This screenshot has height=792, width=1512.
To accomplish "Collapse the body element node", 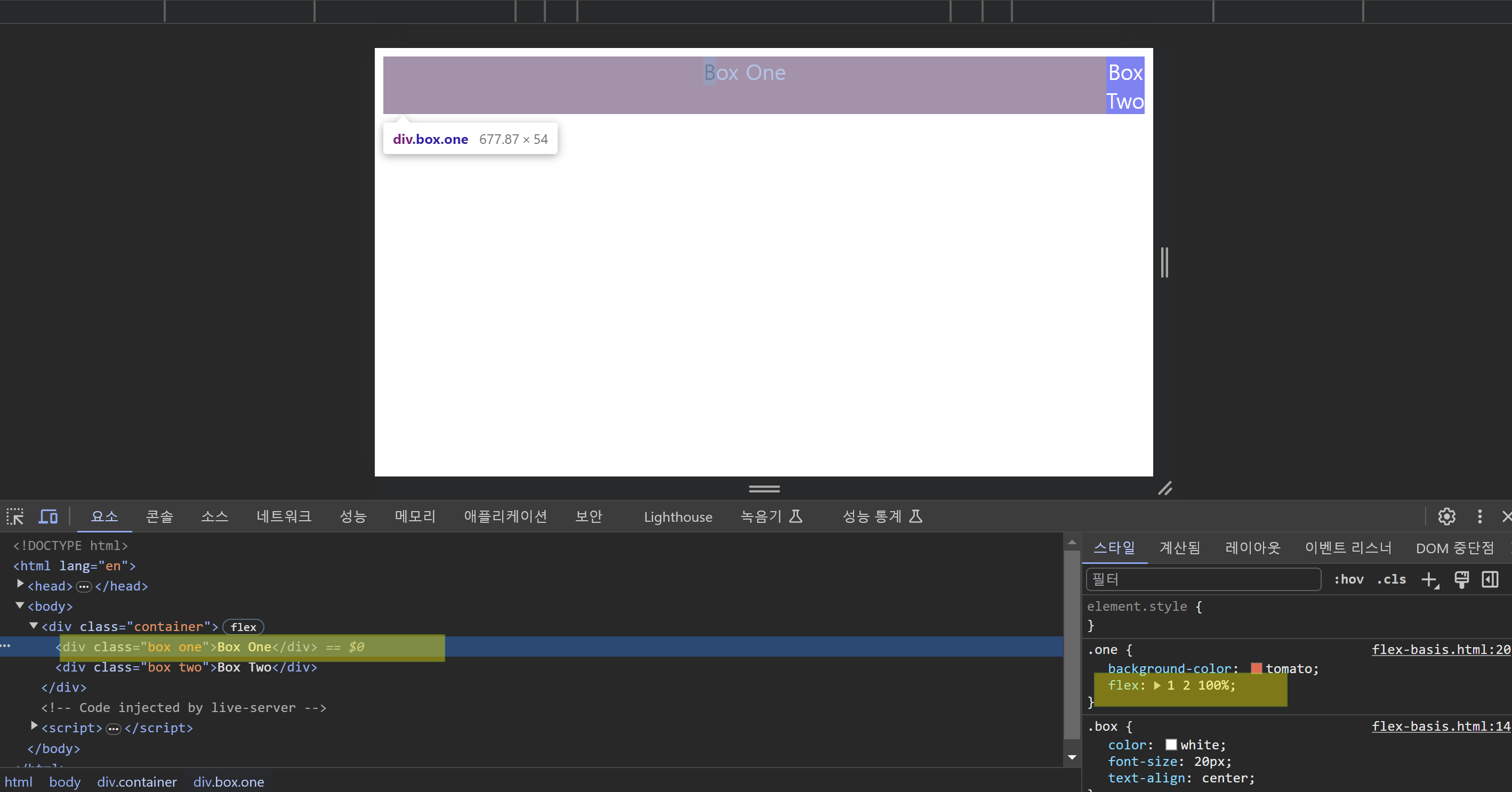I will click(20, 605).
